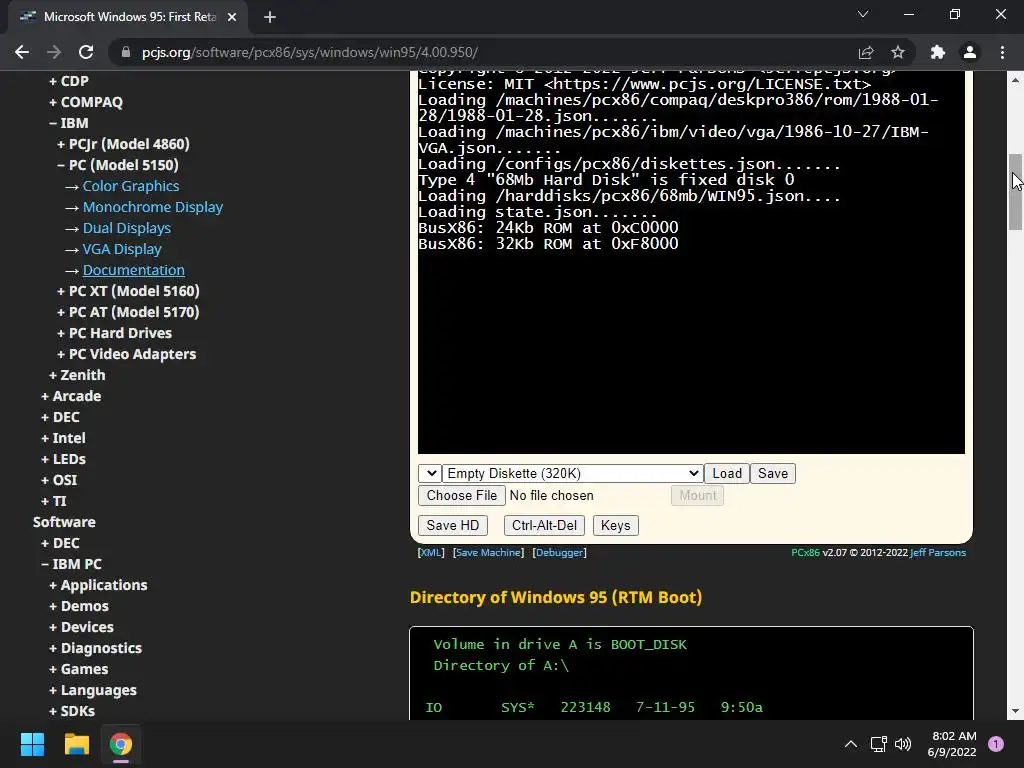Collapse the IBM PC software section
The height and width of the screenshot is (768, 1024).
(71, 564)
